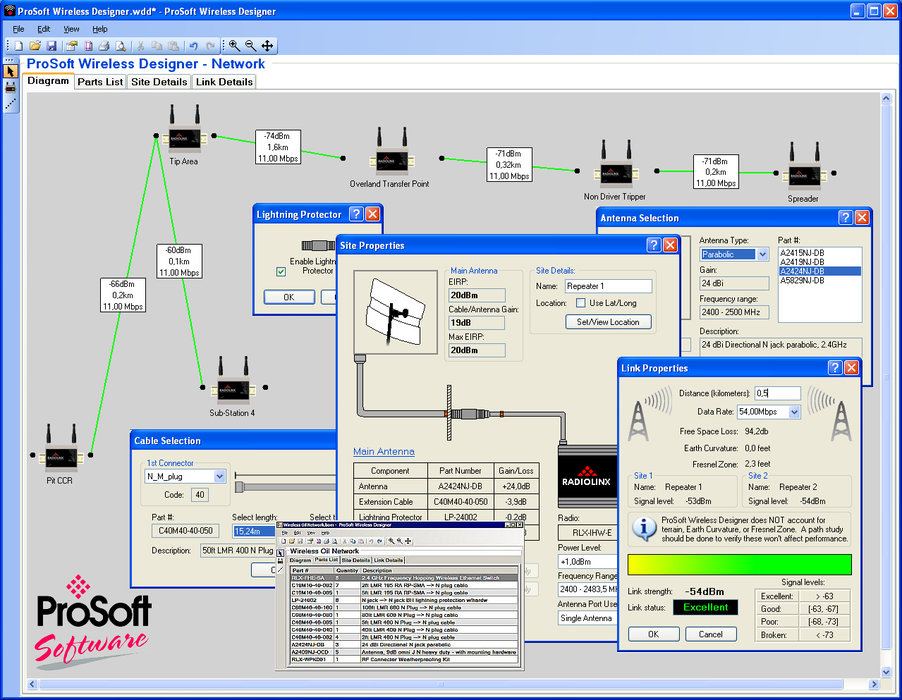
Task: Save the project using the Save icon
Action: click(x=52, y=46)
